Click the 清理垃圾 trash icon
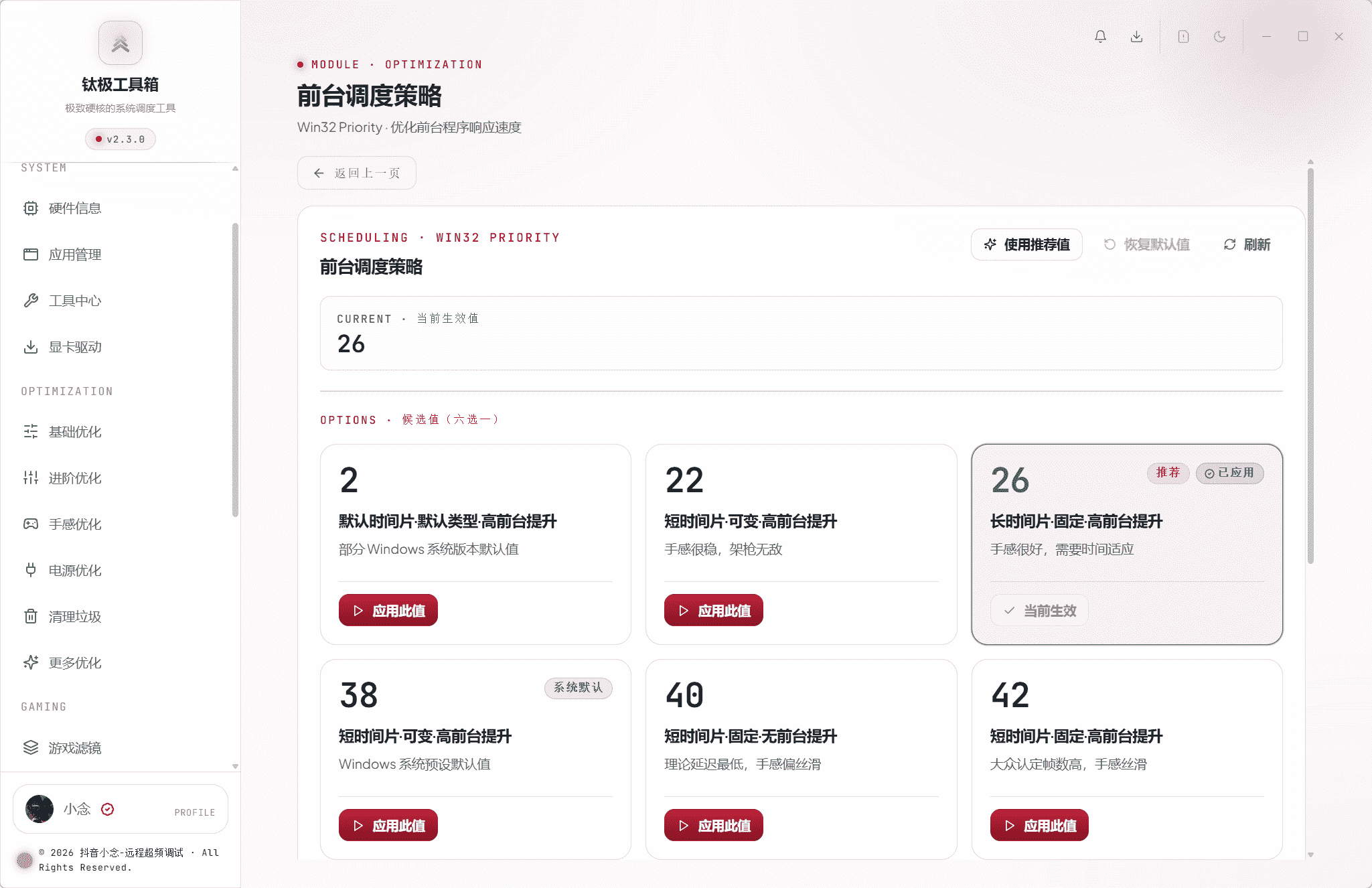Image resolution: width=1372 pixels, height=888 pixels. (31, 617)
